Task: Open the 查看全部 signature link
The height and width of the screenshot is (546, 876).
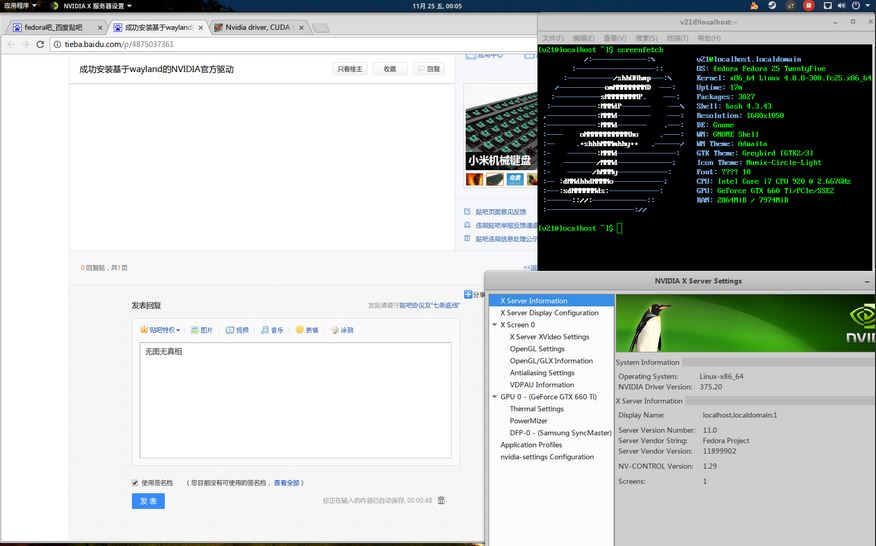Action: coord(287,483)
